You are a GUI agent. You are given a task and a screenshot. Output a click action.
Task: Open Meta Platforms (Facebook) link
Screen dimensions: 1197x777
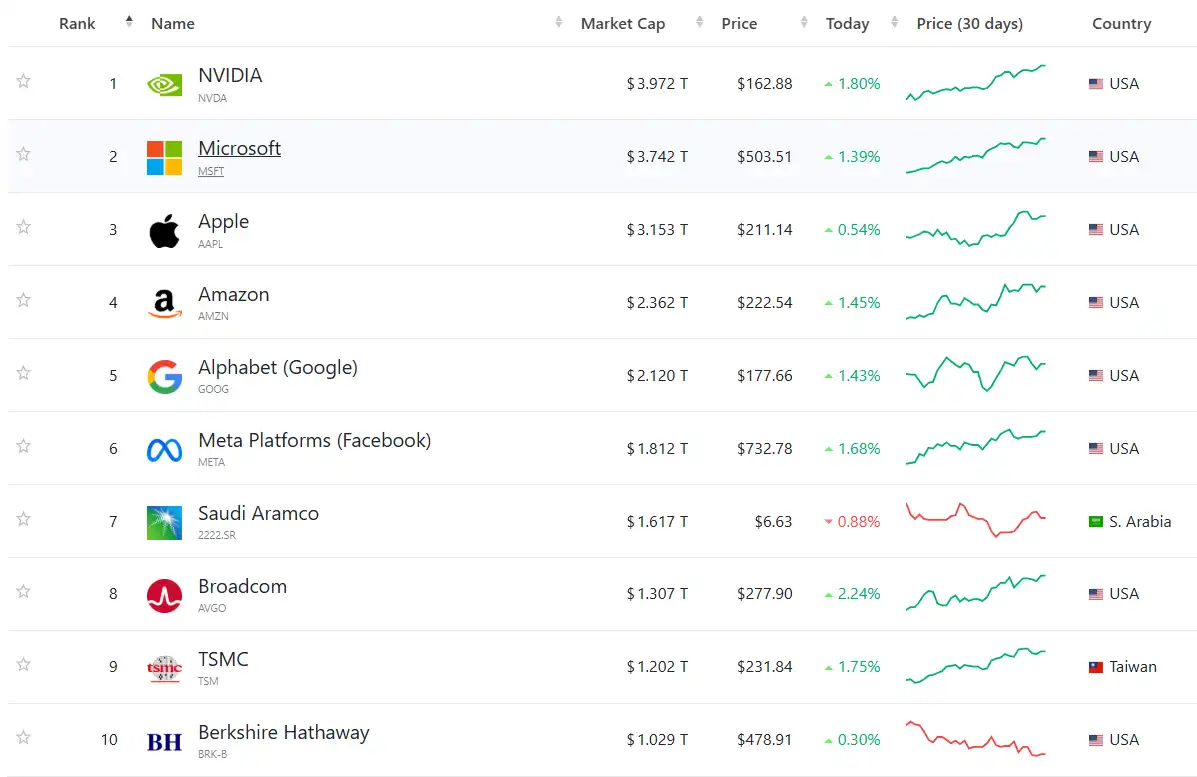315,440
